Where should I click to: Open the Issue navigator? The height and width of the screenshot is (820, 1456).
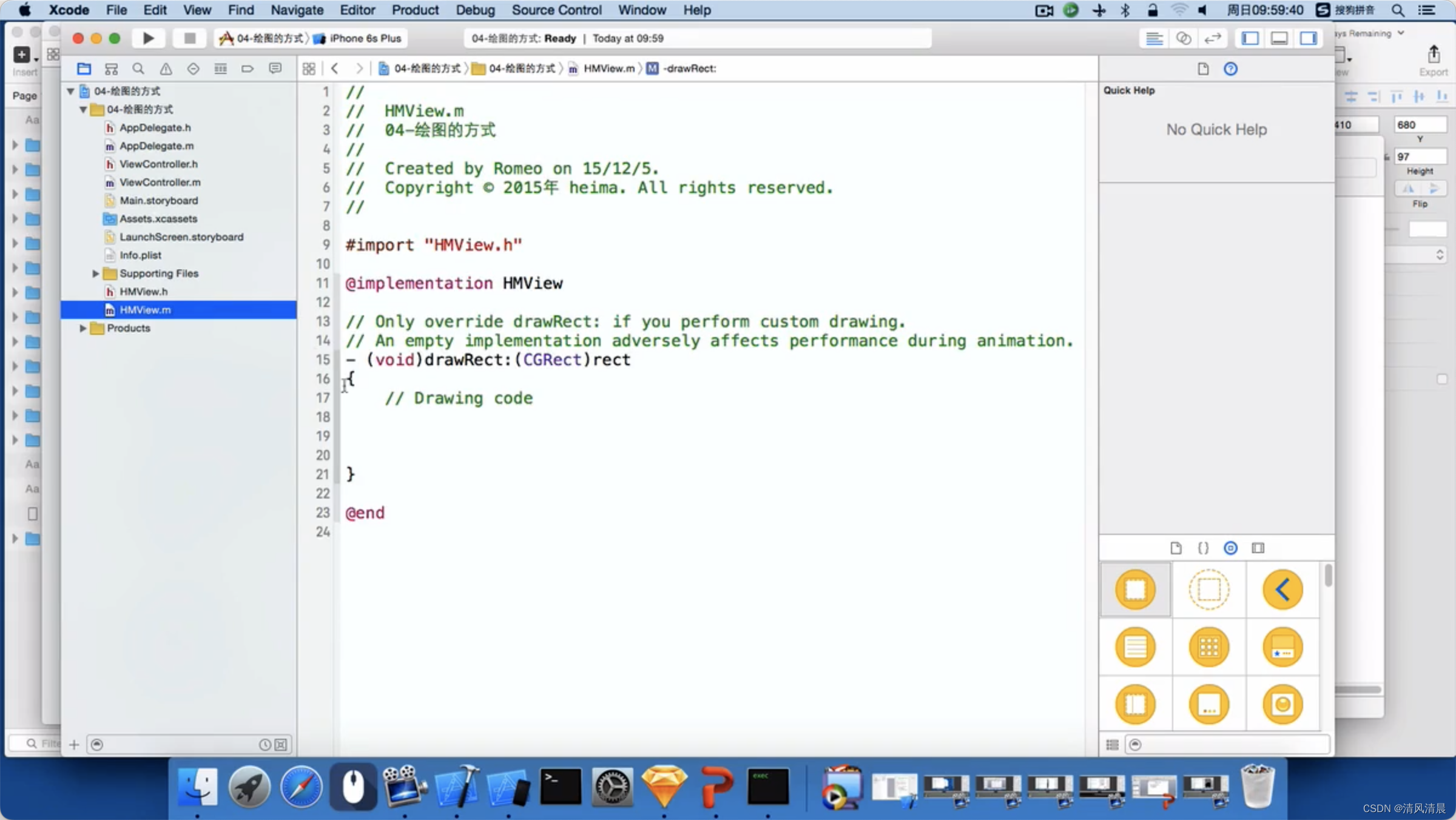(x=166, y=69)
